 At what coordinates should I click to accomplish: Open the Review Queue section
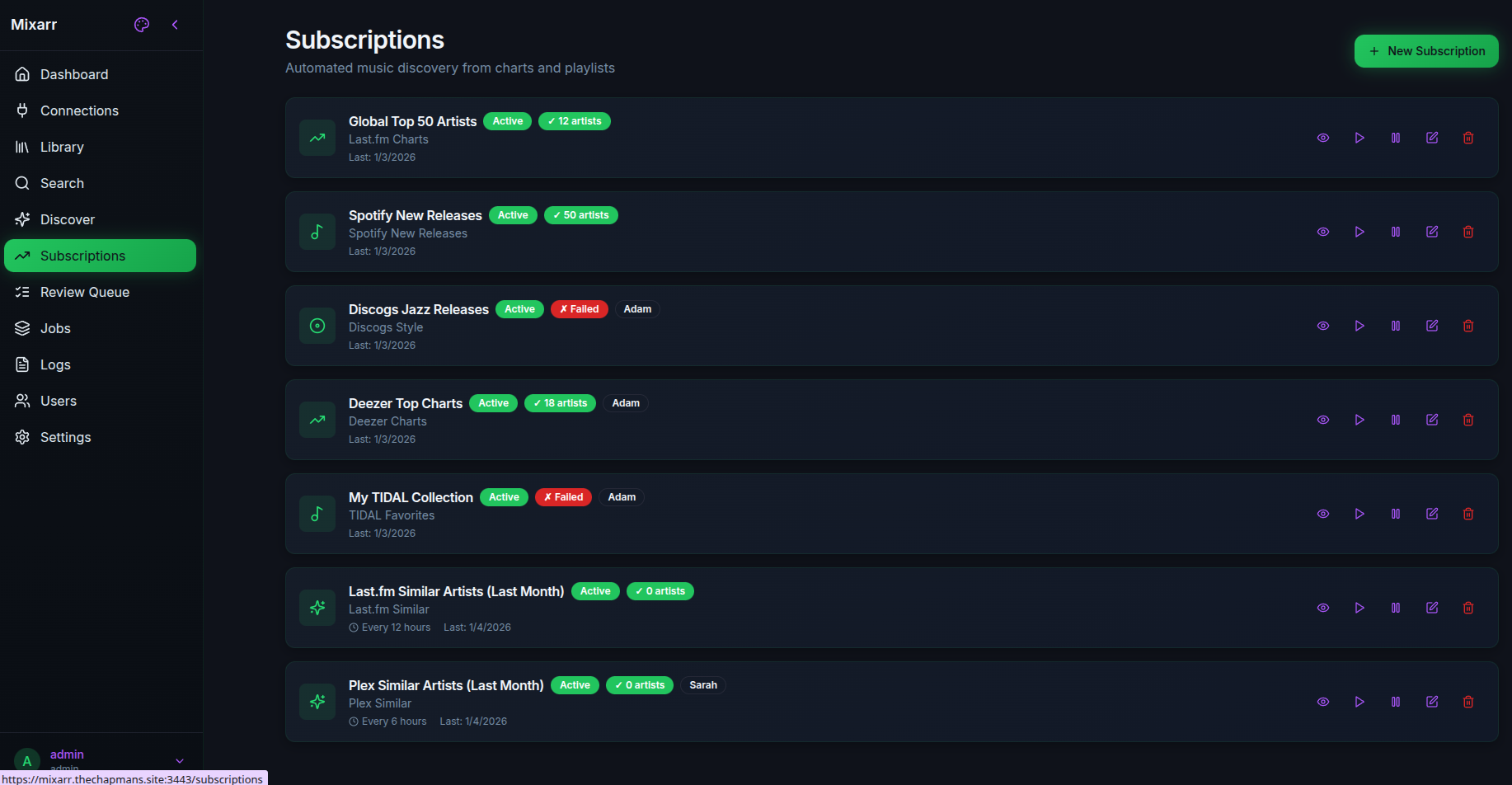(x=85, y=292)
